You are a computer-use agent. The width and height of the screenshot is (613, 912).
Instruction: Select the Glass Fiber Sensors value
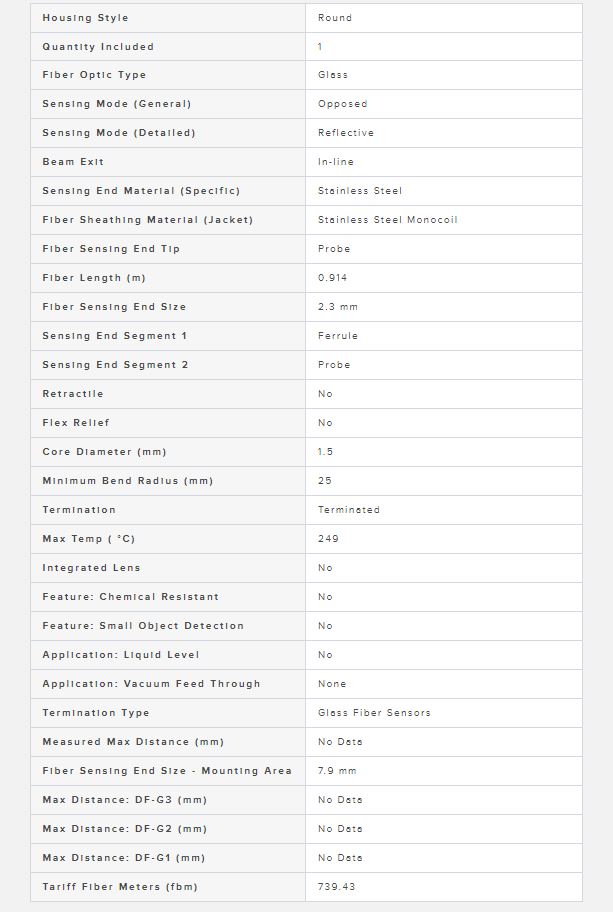374,713
